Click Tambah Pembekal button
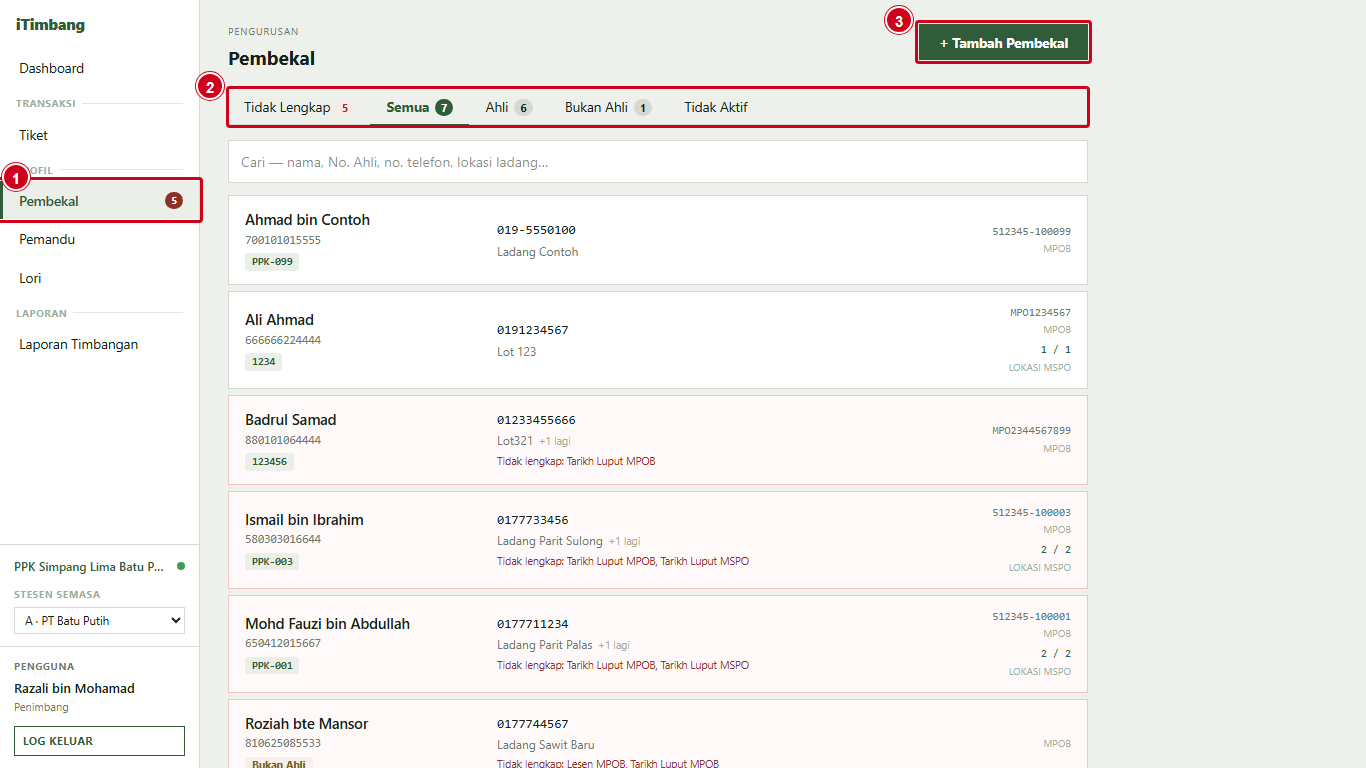The width and height of the screenshot is (1366, 768). coord(1003,43)
